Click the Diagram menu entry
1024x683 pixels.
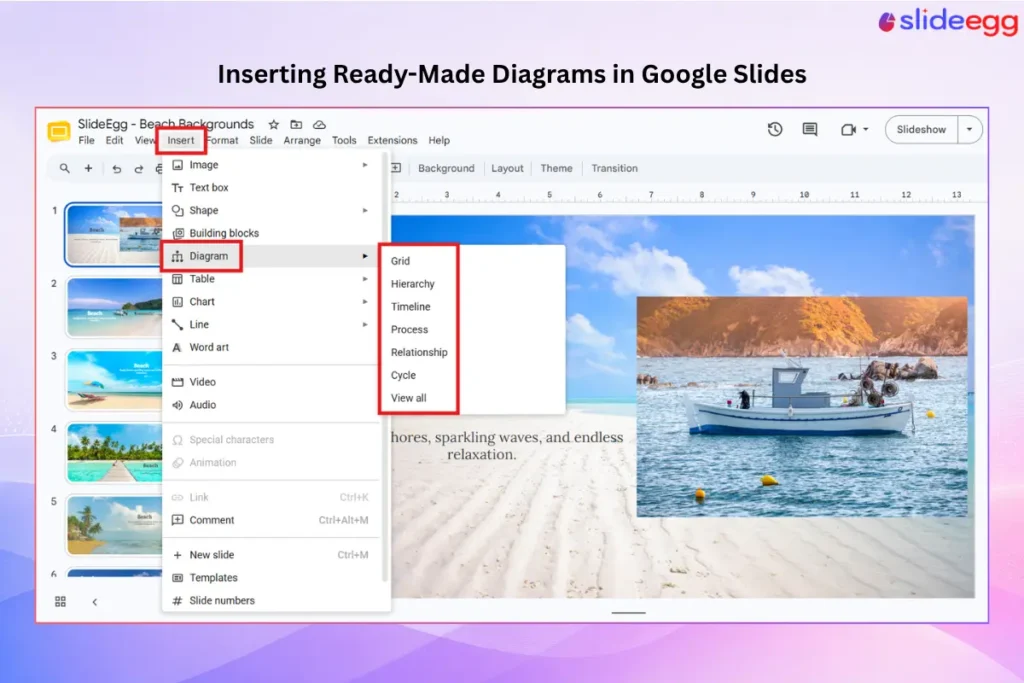[270, 256]
